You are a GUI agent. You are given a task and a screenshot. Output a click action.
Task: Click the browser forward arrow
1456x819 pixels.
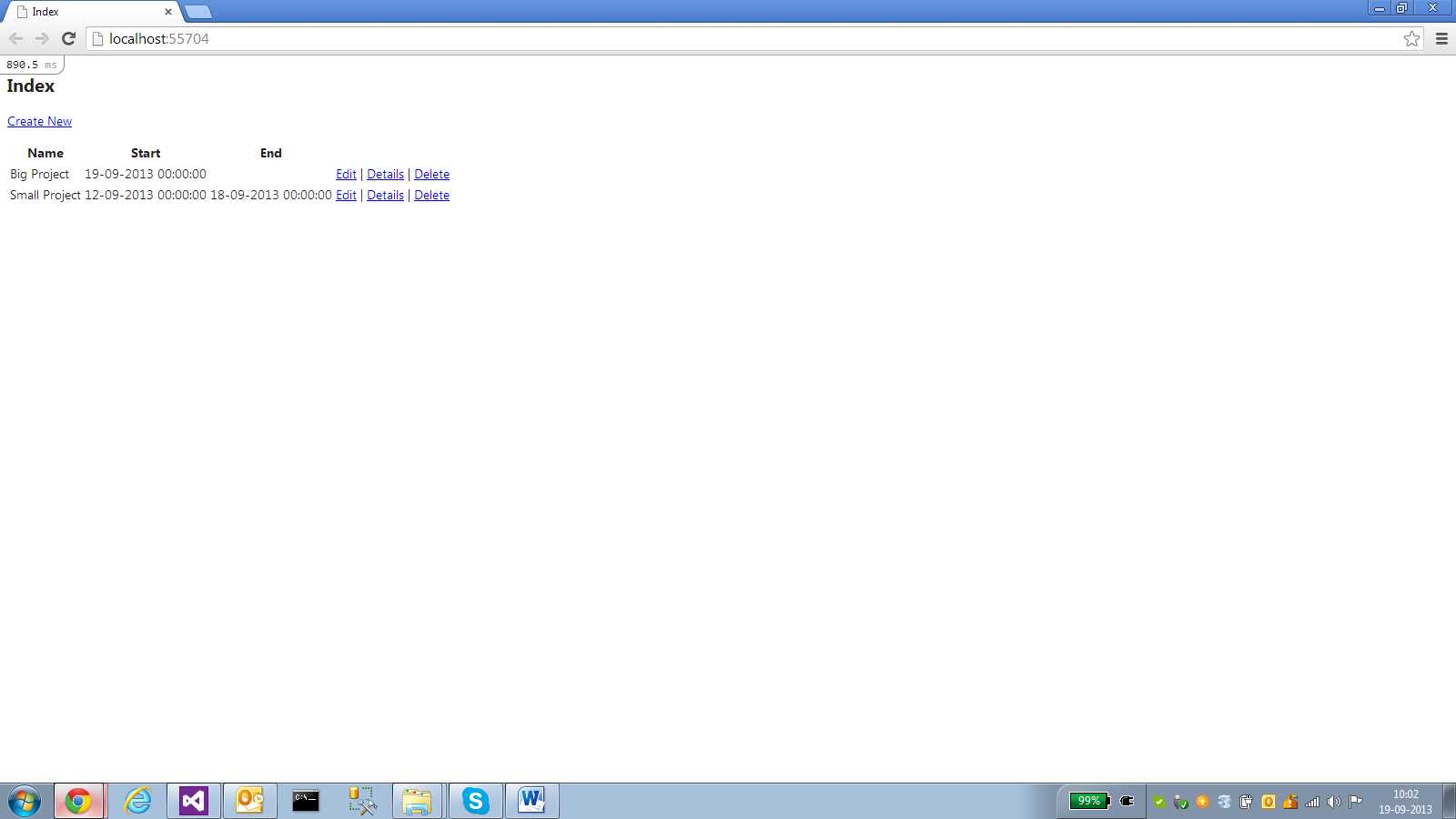[42, 38]
